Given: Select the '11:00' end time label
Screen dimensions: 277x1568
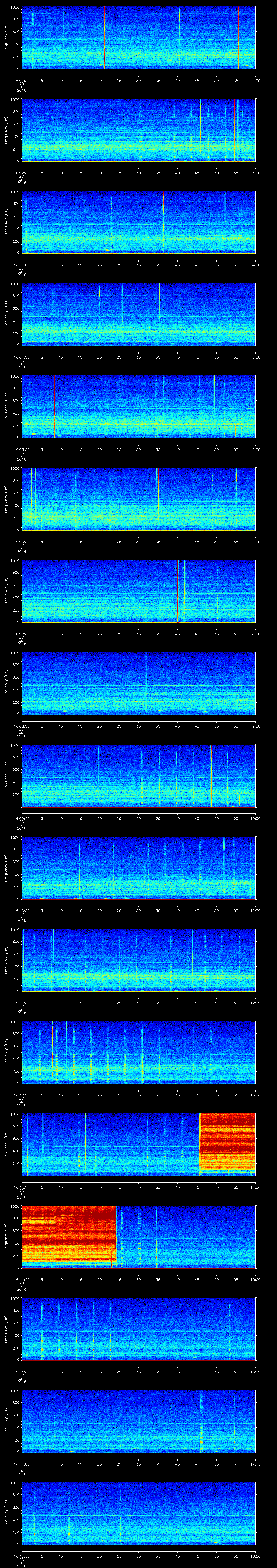Looking at the screenshot, I should coord(255,910).
